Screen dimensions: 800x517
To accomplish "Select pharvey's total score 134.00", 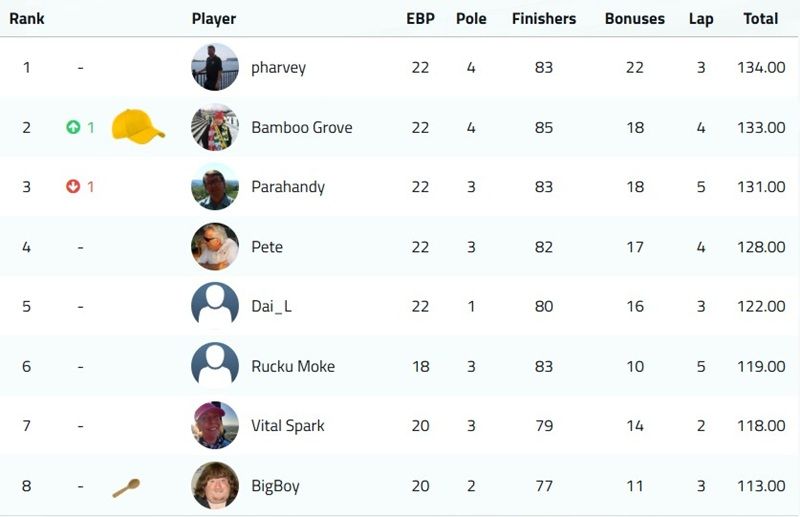I will click(x=761, y=67).
